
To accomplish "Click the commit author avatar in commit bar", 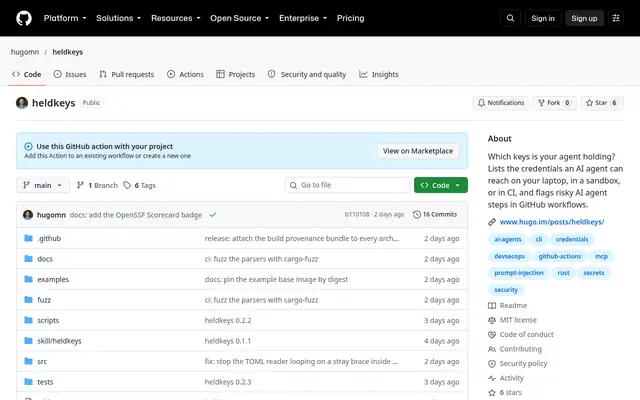I will (28, 215).
